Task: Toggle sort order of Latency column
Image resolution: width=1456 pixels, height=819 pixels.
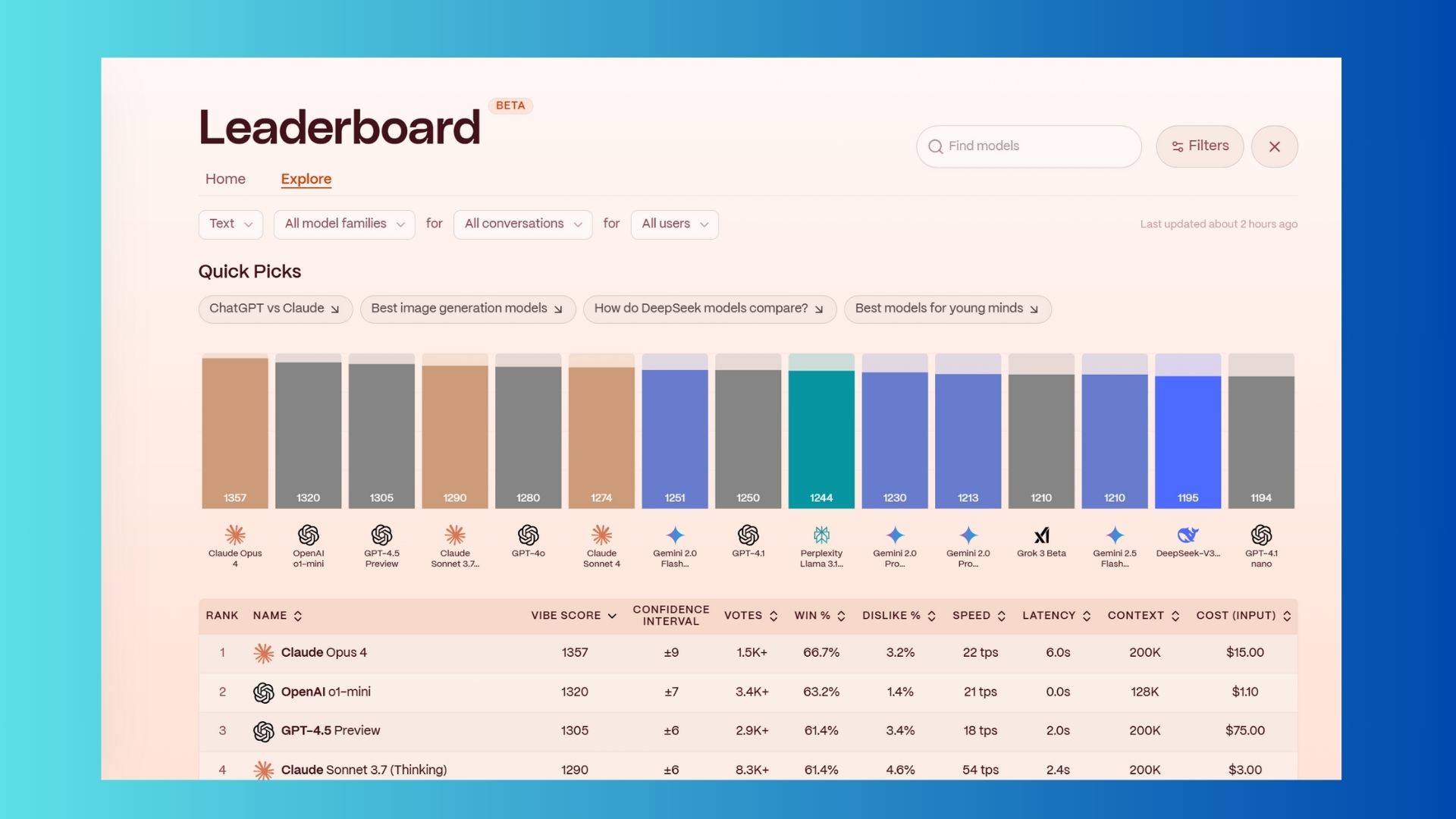Action: [x=1086, y=616]
